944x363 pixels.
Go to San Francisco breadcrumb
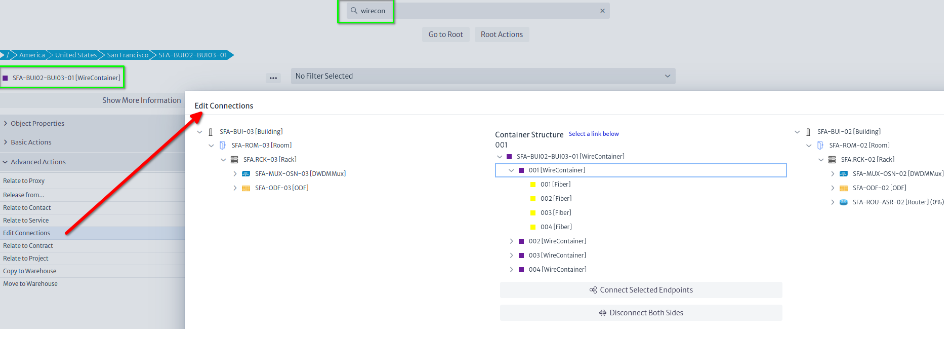(x=127, y=55)
